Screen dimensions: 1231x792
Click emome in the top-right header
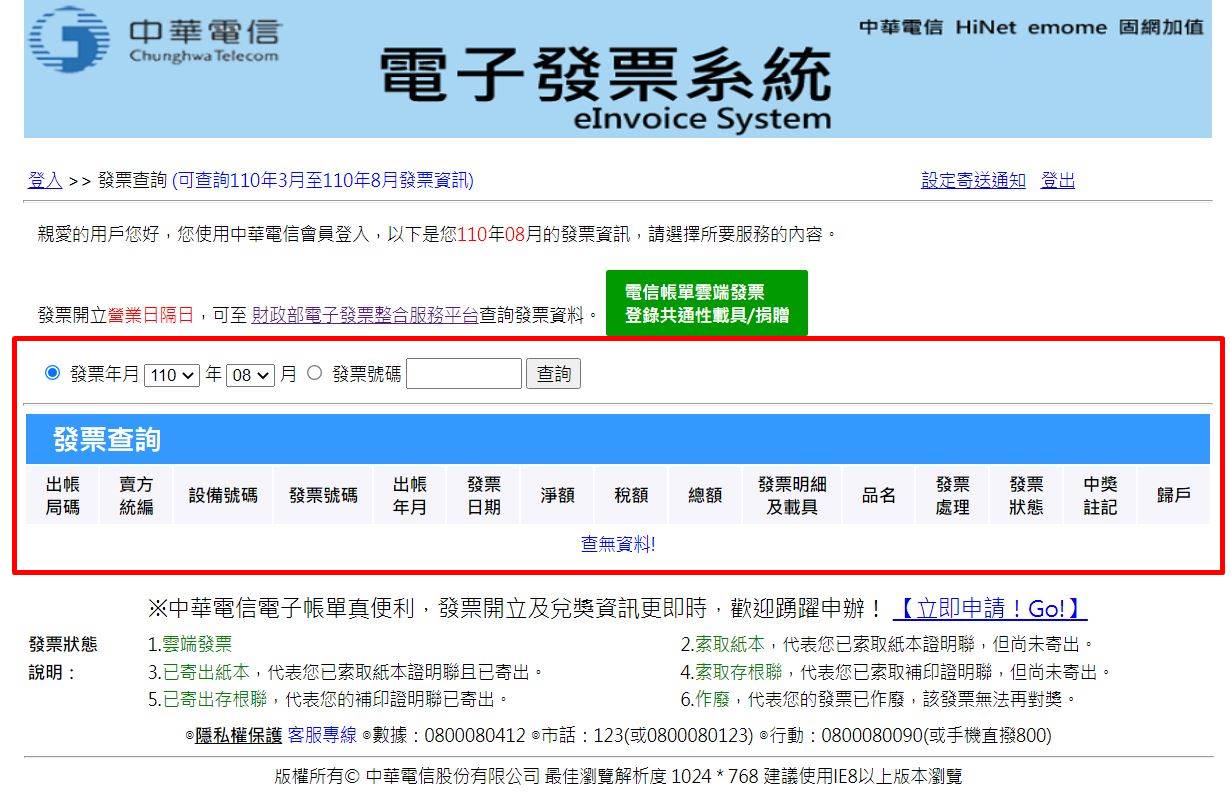[x=1067, y=28]
